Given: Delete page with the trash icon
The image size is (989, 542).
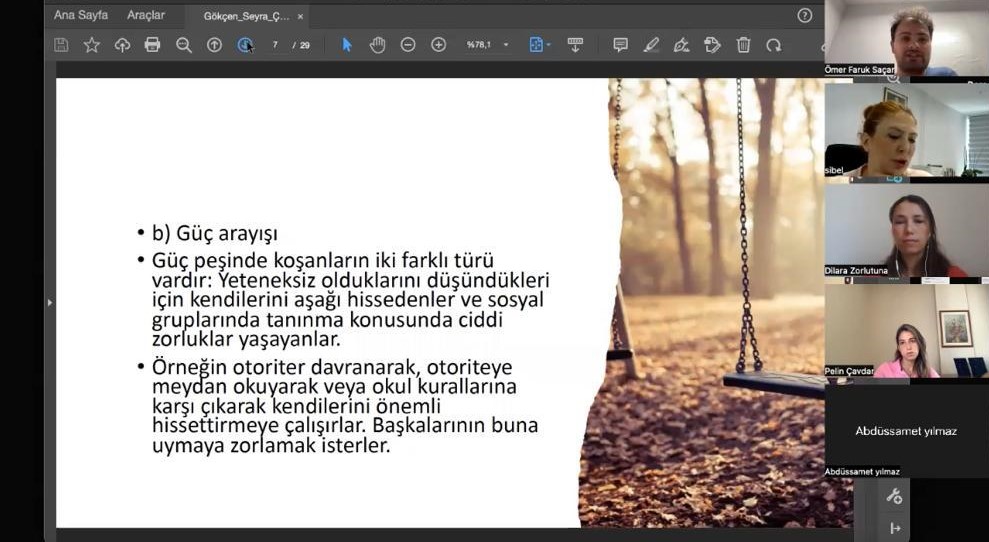Looking at the screenshot, I should point(743,45).
